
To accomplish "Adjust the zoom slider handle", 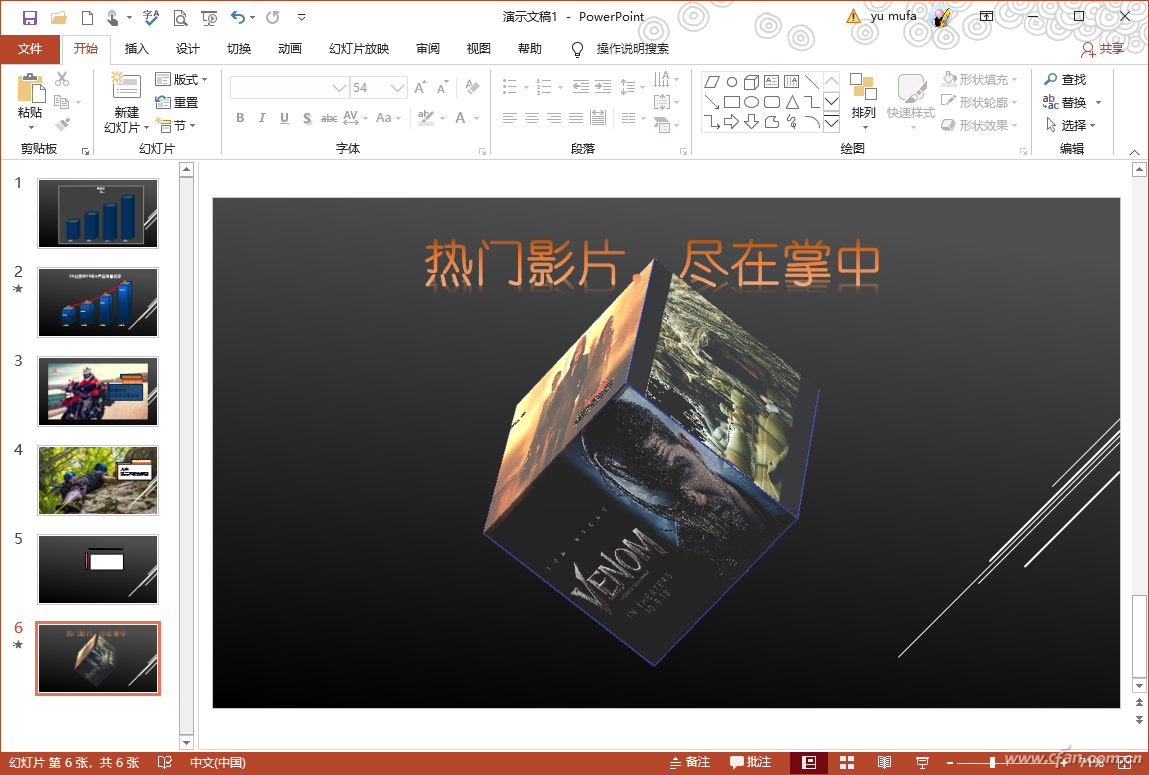I will 992,763.
